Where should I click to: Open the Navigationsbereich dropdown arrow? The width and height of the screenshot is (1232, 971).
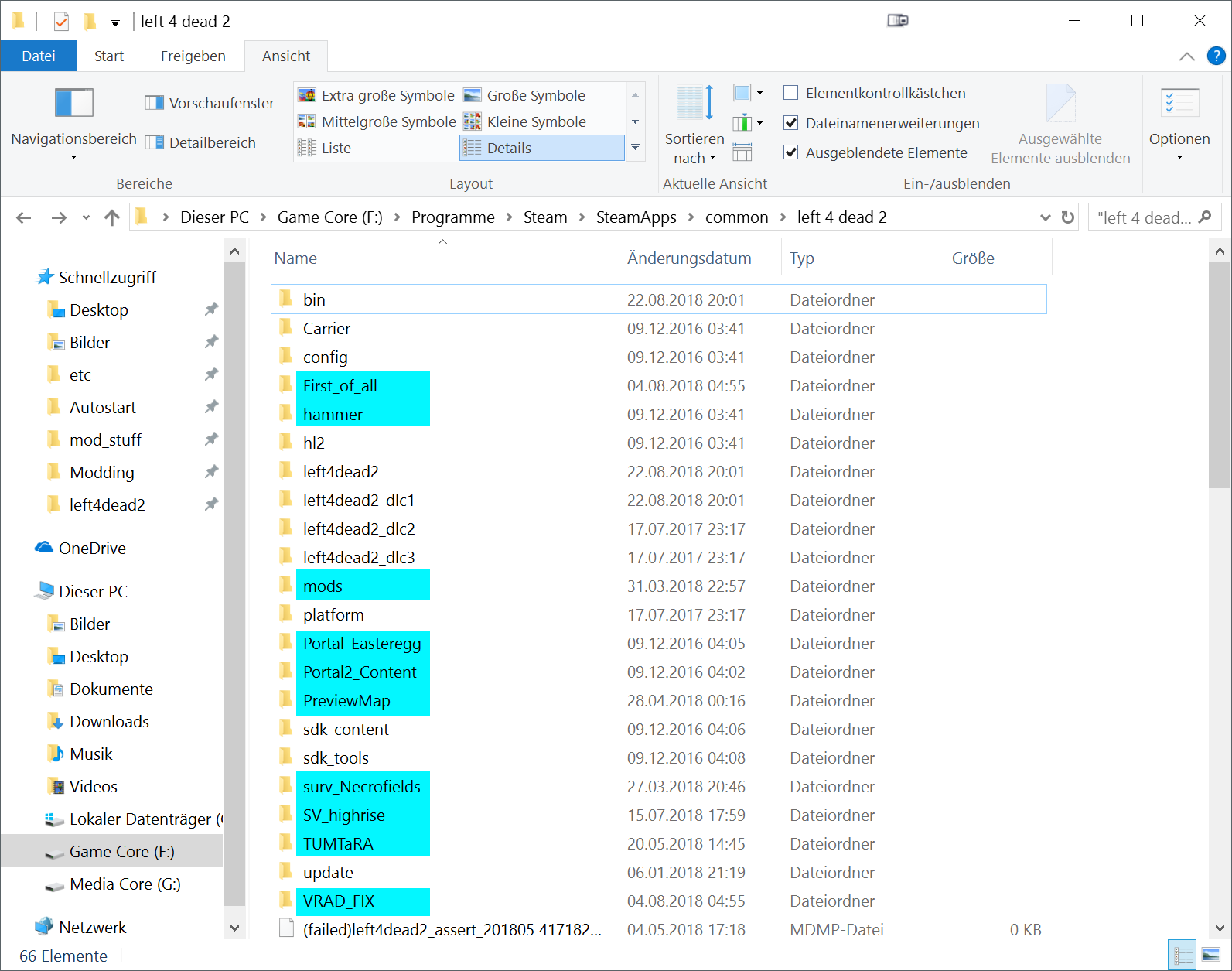73,157
